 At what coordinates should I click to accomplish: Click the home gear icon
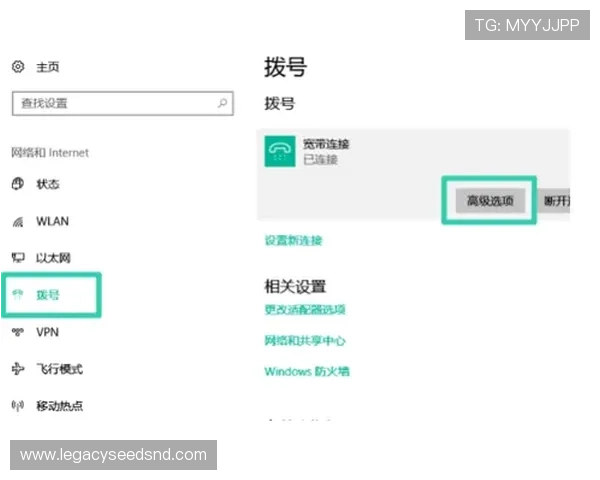coord(18,67)
